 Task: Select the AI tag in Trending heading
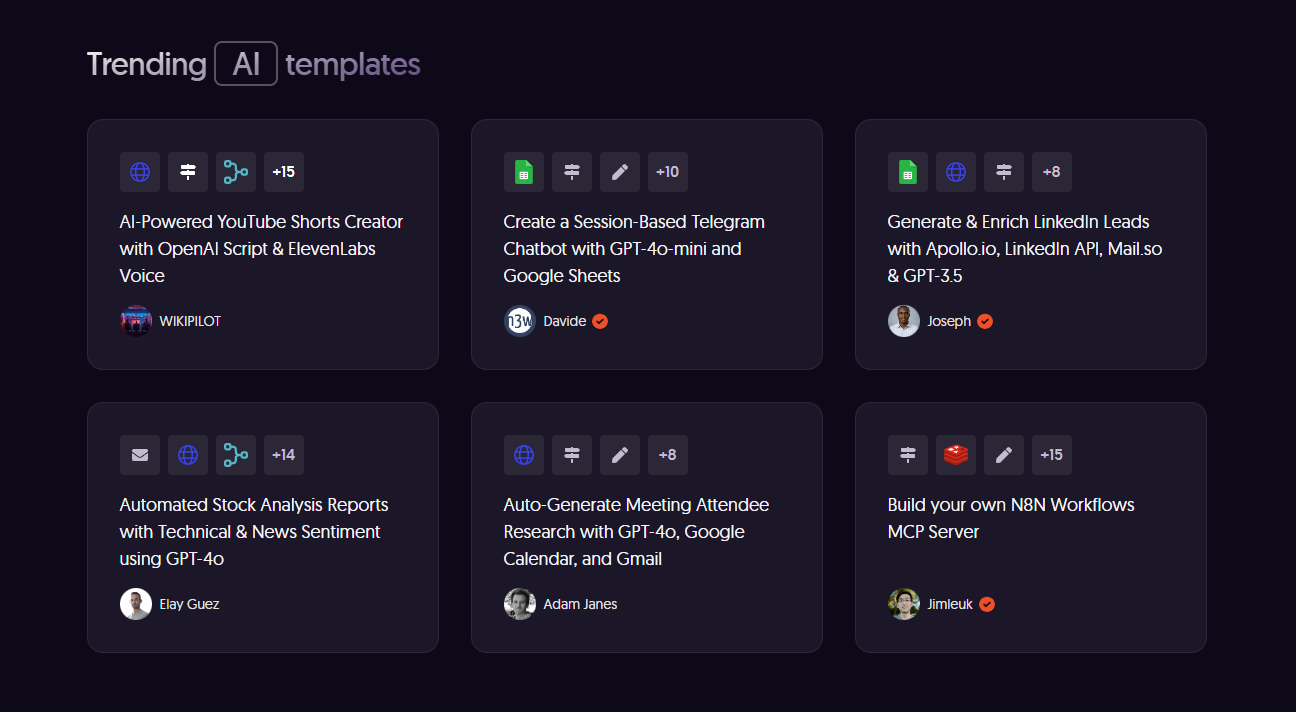click(246, 63)
